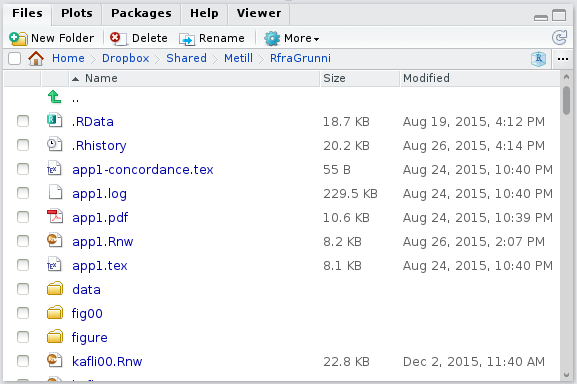Screen dimensions: 577x384
Task: Select the app1.Rnw checkbox
Action: coord(23,241)
